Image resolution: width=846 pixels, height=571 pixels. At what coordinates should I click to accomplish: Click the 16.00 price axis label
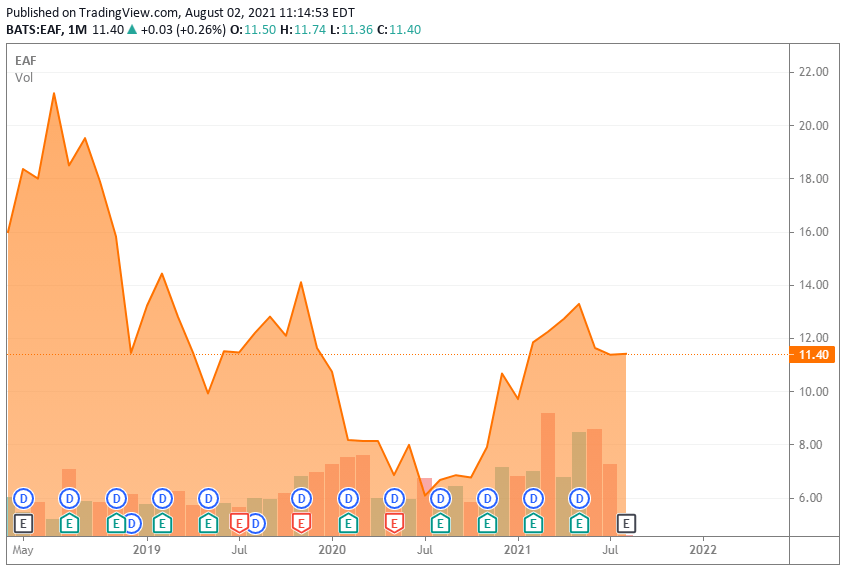pos(813,232)
